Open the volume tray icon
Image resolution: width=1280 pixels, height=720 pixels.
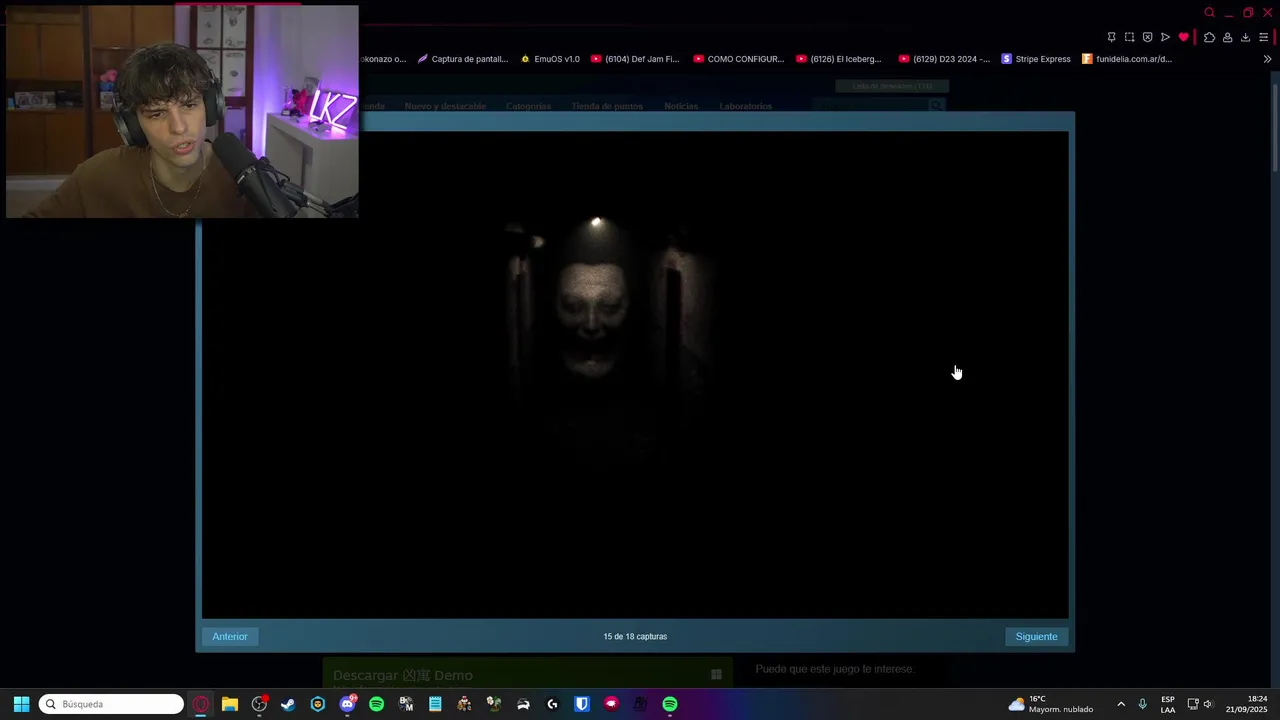(x=1208, y=704)
